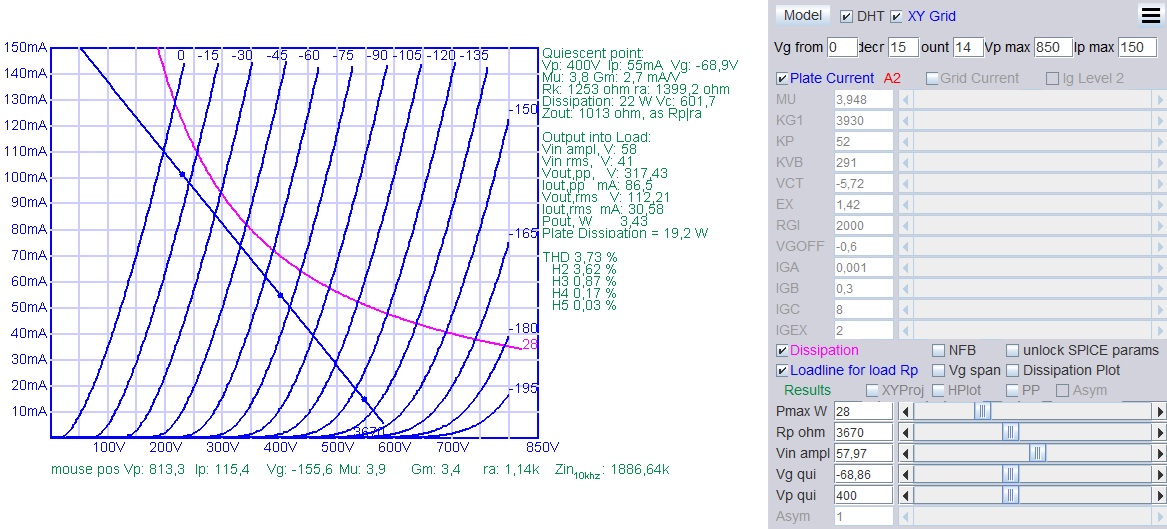Enable unlock SPICE params checkbox
Viewport: 1167px width, 529px height.
coord(1013,351)
